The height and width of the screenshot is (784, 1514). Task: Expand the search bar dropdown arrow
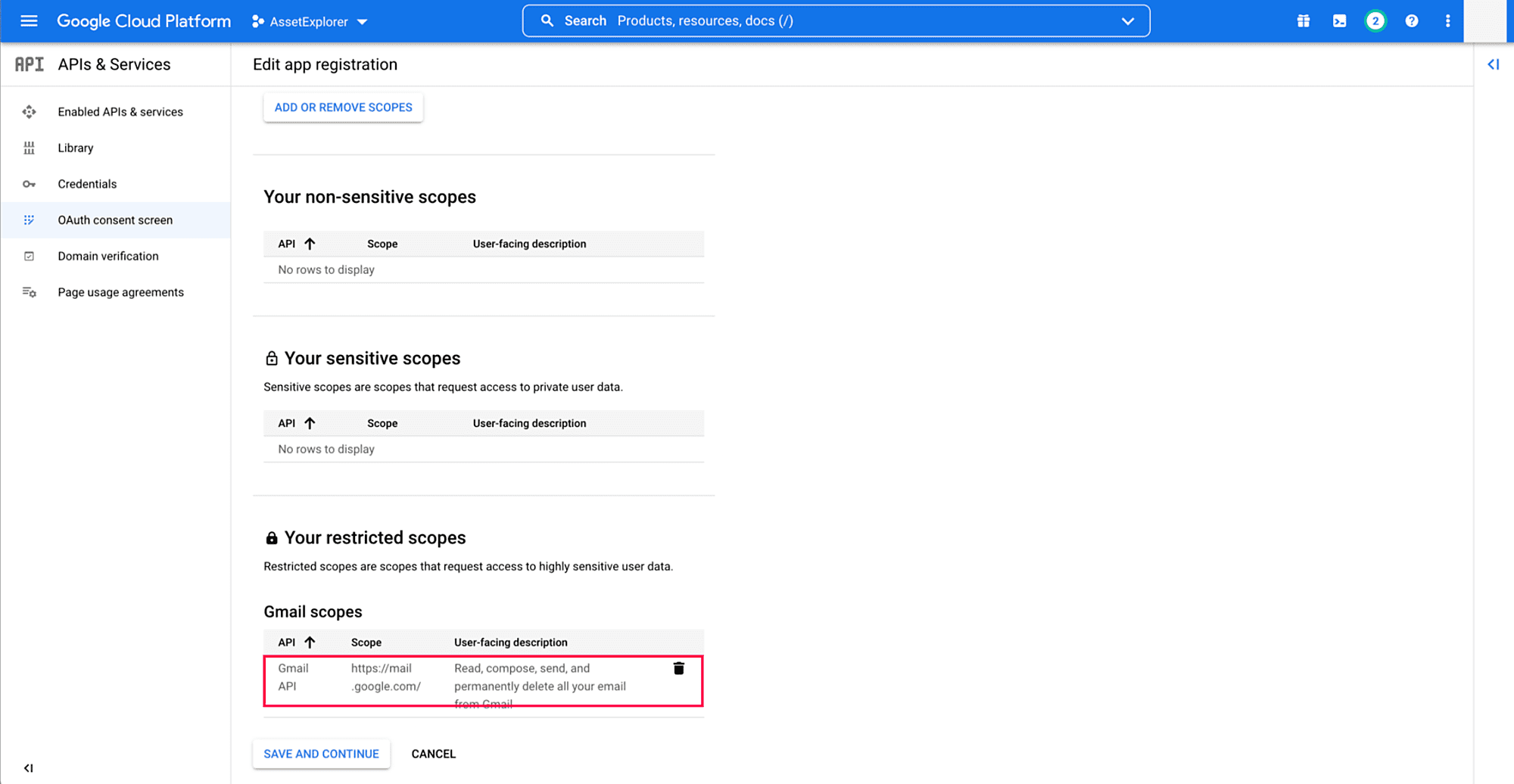(x=1127, y=21)
